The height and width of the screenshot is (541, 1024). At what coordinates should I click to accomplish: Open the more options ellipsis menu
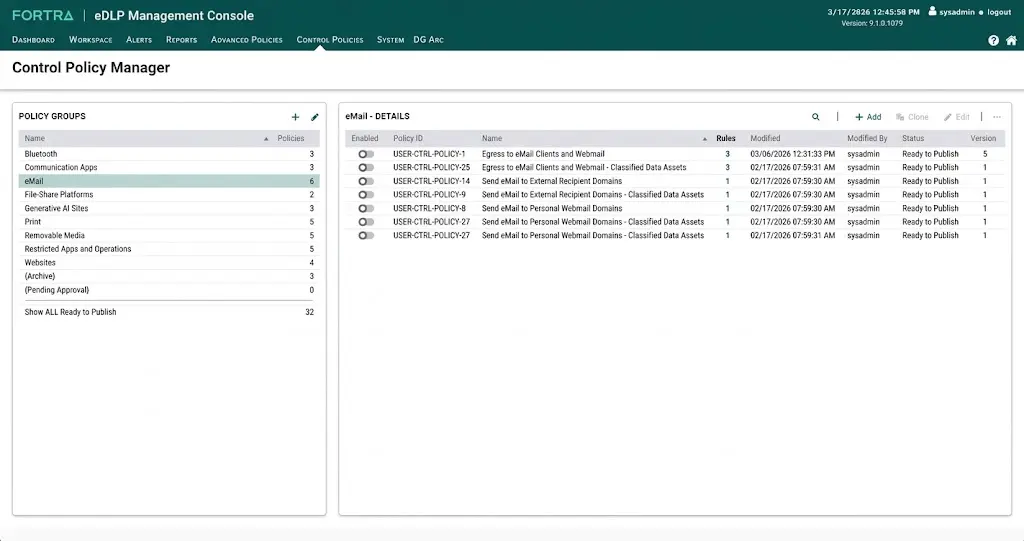(997, 117)
